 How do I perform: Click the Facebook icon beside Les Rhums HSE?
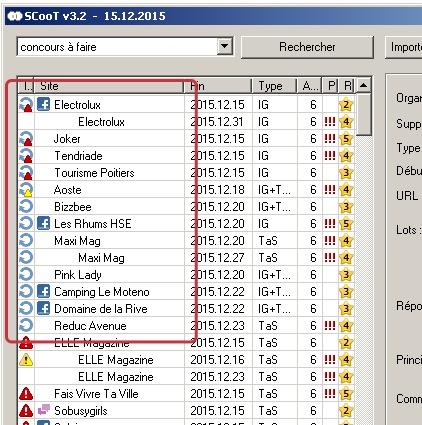click(43, 223)
